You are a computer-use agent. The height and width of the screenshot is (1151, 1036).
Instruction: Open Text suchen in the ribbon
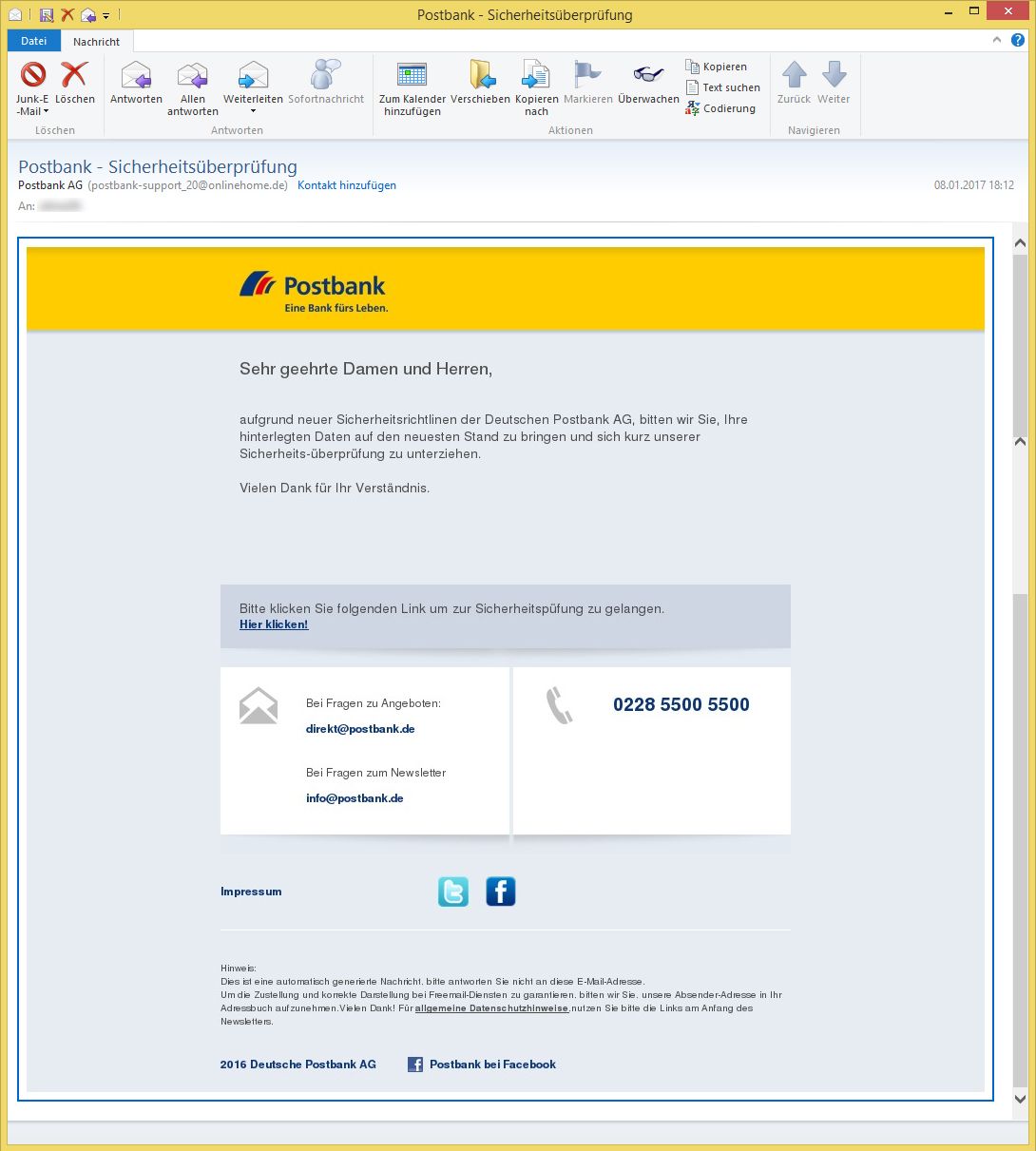tap(723, 87)
